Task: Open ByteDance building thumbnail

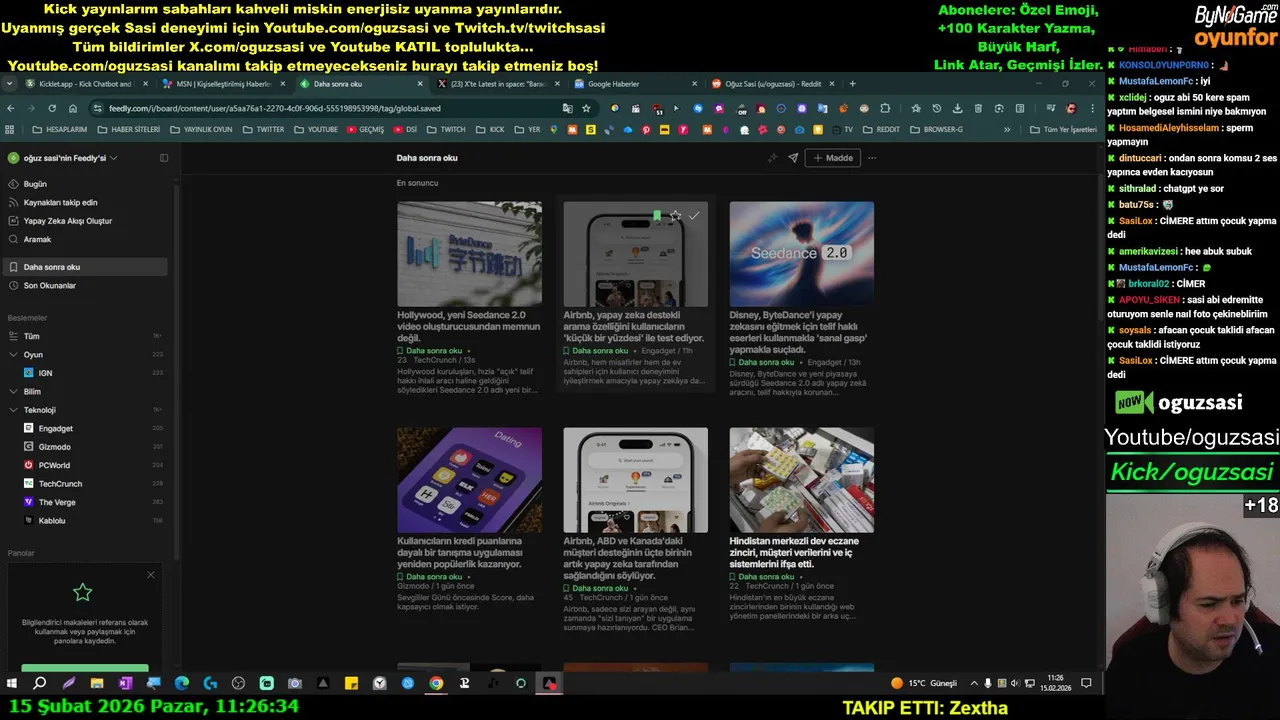Action: pos(469,254)
